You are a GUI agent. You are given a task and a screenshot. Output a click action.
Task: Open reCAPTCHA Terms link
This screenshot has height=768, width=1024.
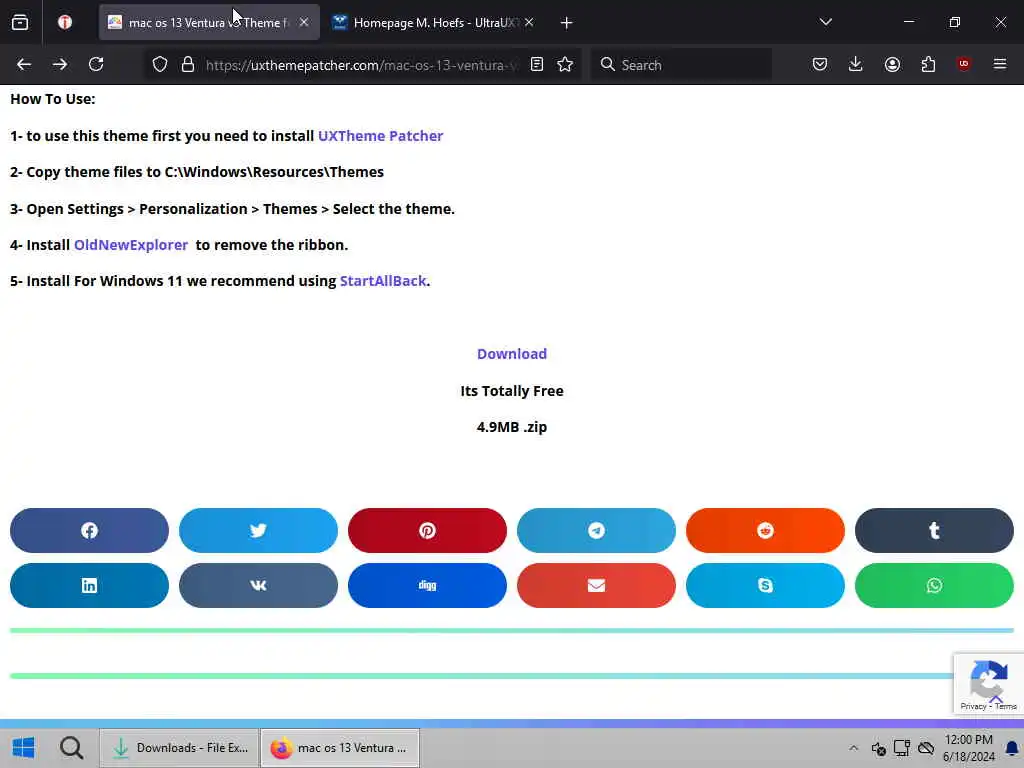tap(1006, 706)
